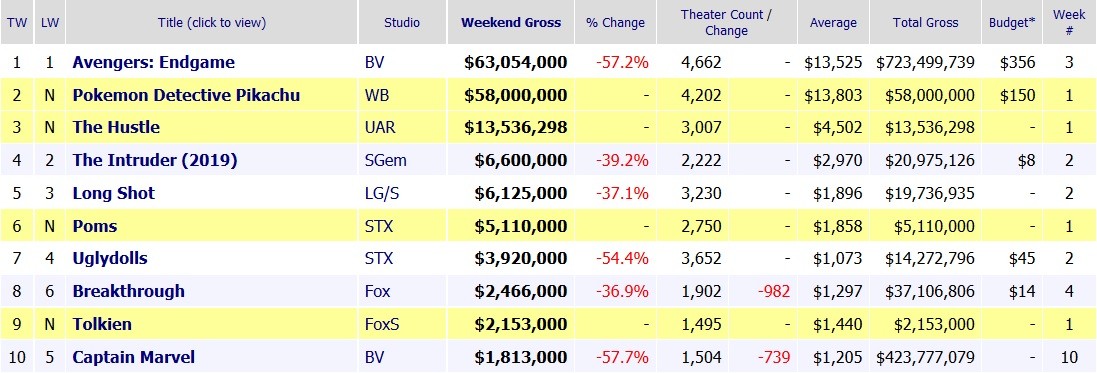View Captain Marvel details page

click(x=134, y=357)
